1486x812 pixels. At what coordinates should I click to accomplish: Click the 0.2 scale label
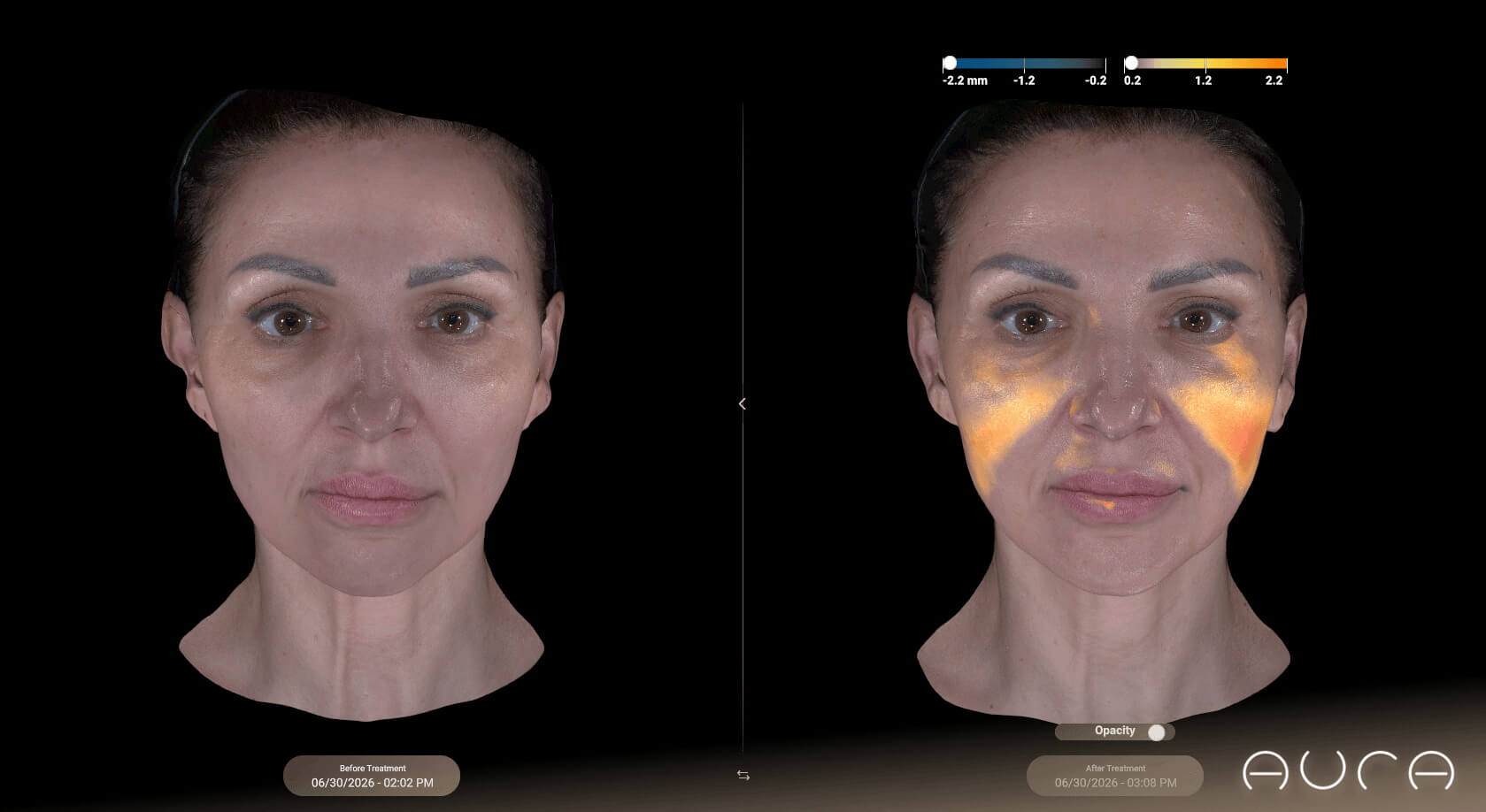1132,80
